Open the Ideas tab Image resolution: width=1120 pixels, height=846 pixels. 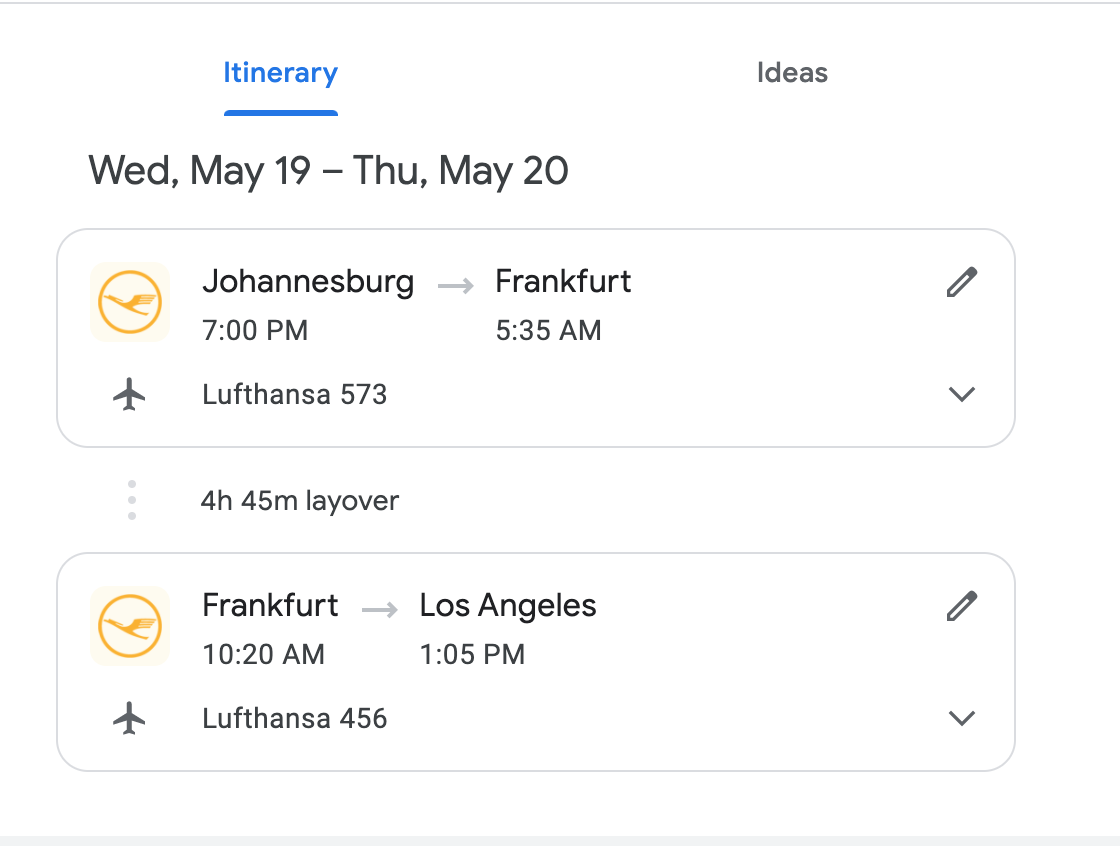click(x=792, y=73)
